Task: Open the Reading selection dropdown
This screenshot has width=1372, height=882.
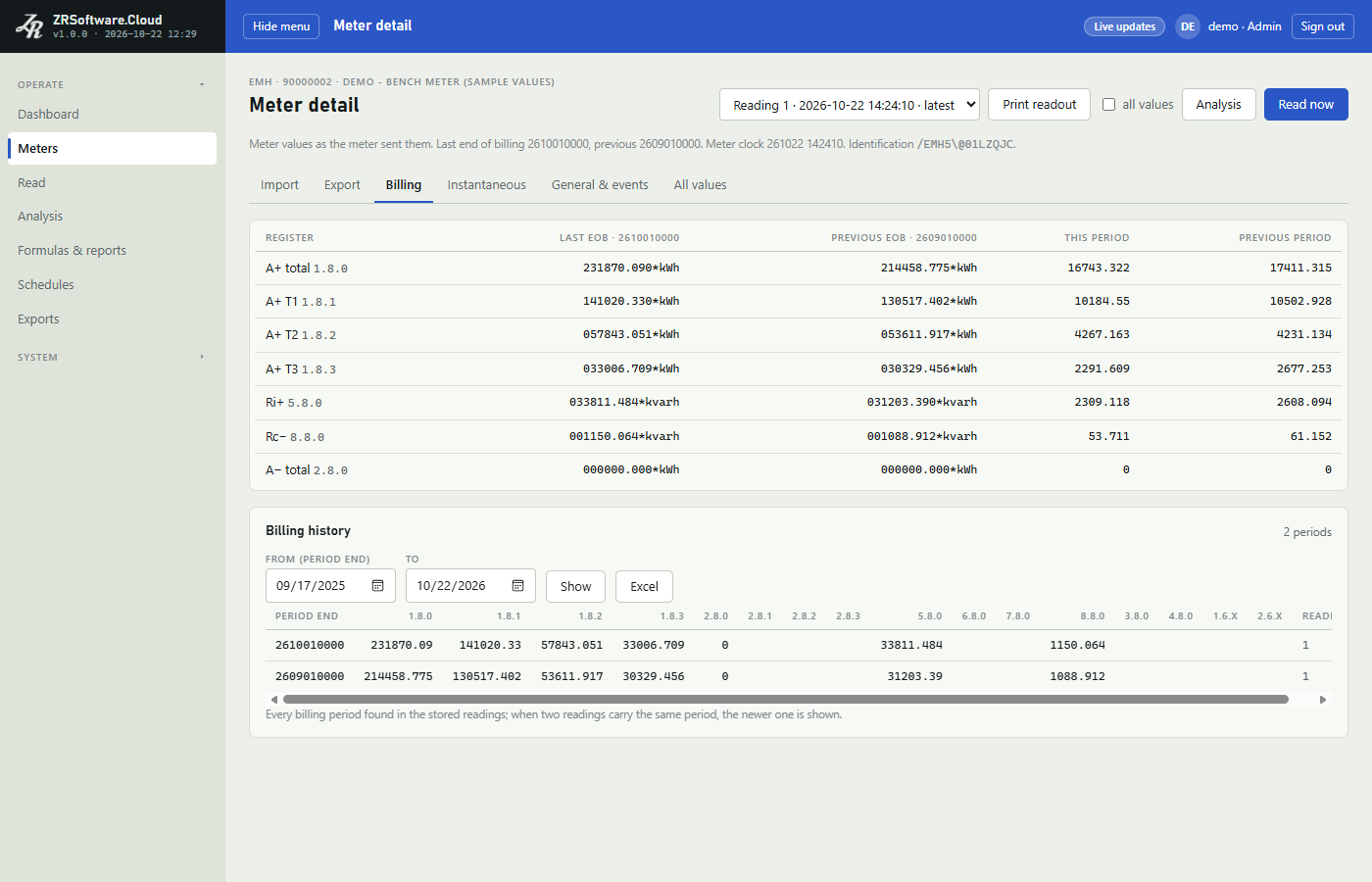Action: [x=850, y=105]
